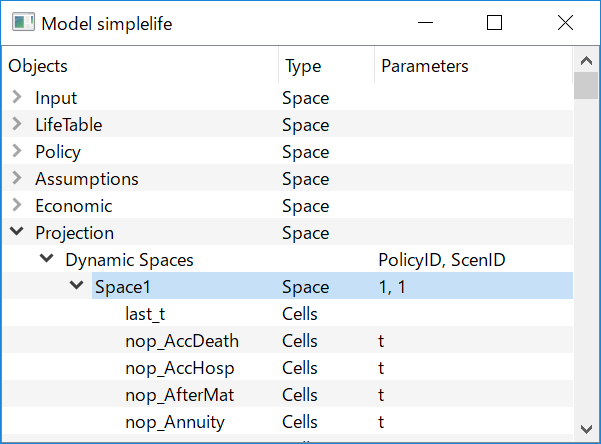The height and width of the screenshot is (444, 601).
Task: Expand the Economic space node
Action: click(x=16, y=205)
